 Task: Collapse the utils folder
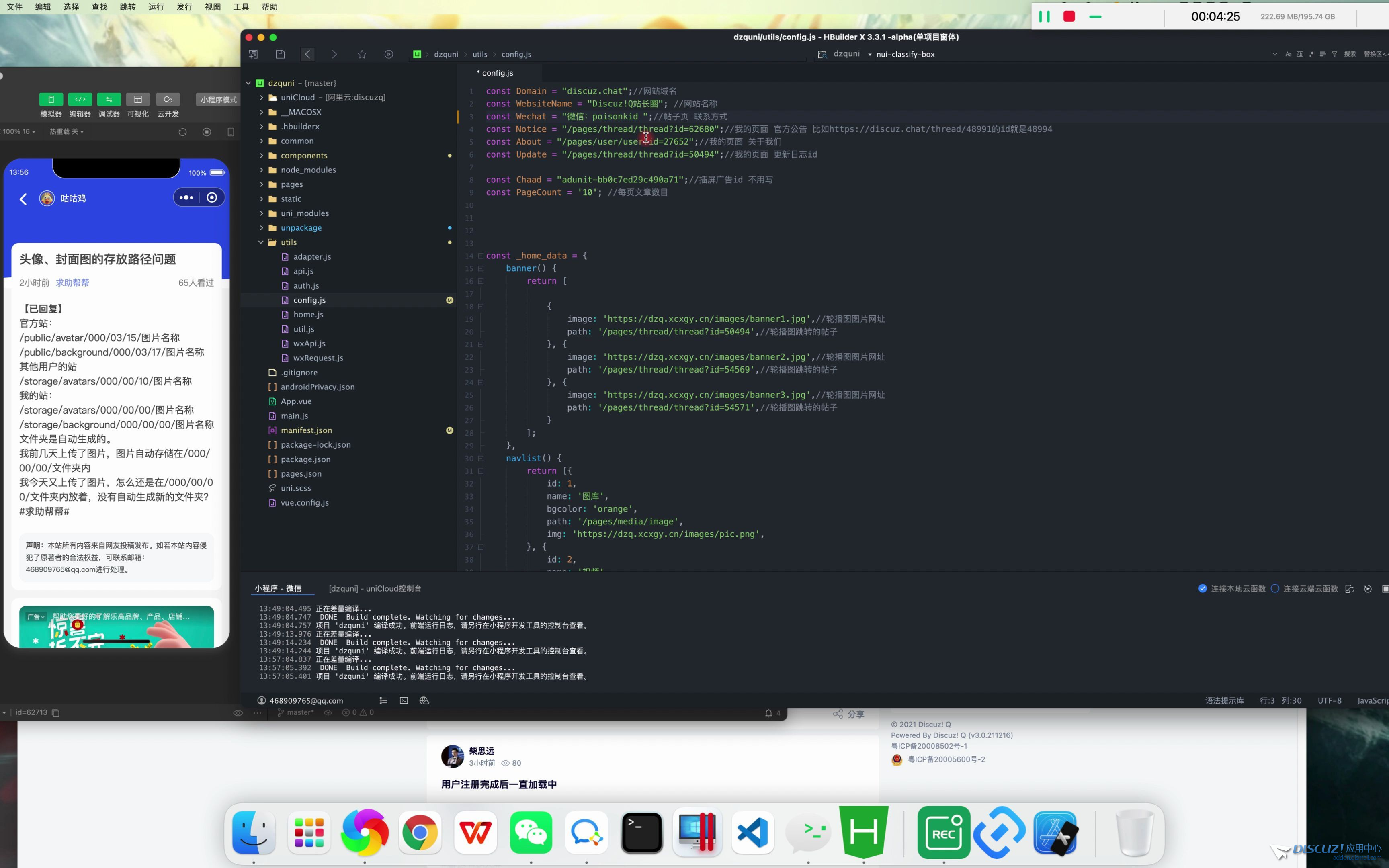pyautogui.click(x=261, y=242)
